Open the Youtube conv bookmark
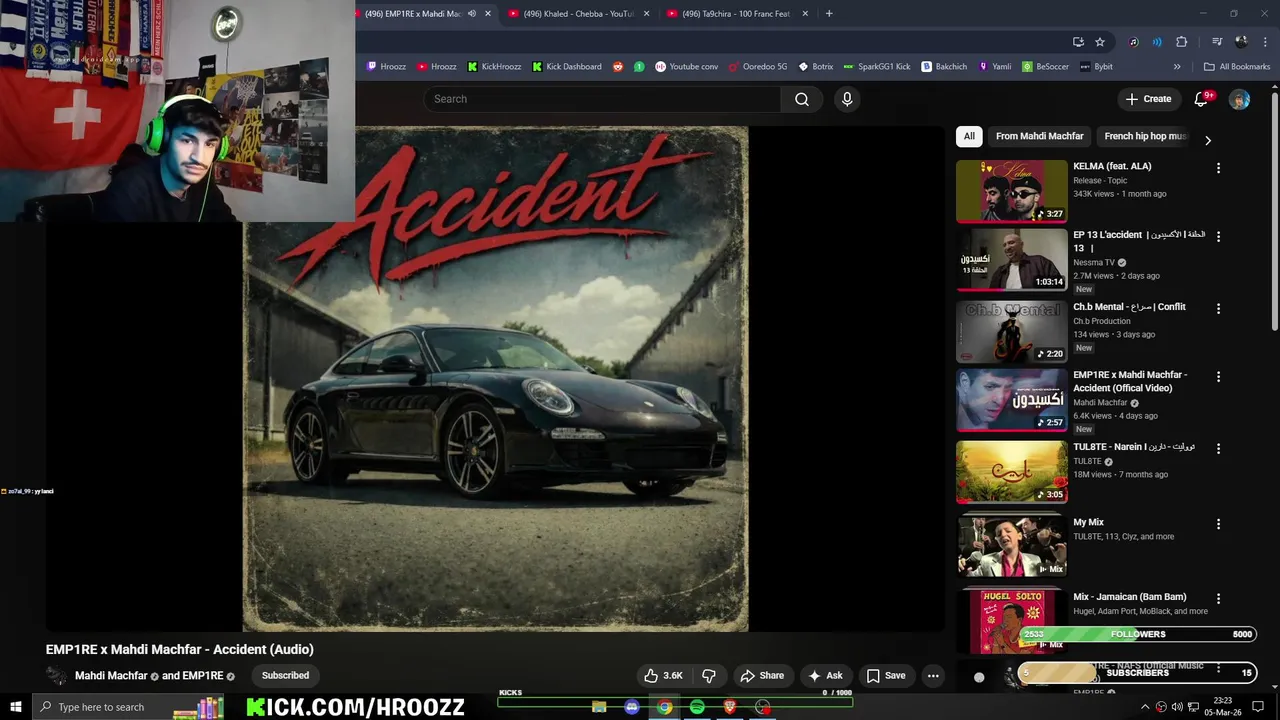The width and height of the screenshot is (1280, 720). (686, 66)
